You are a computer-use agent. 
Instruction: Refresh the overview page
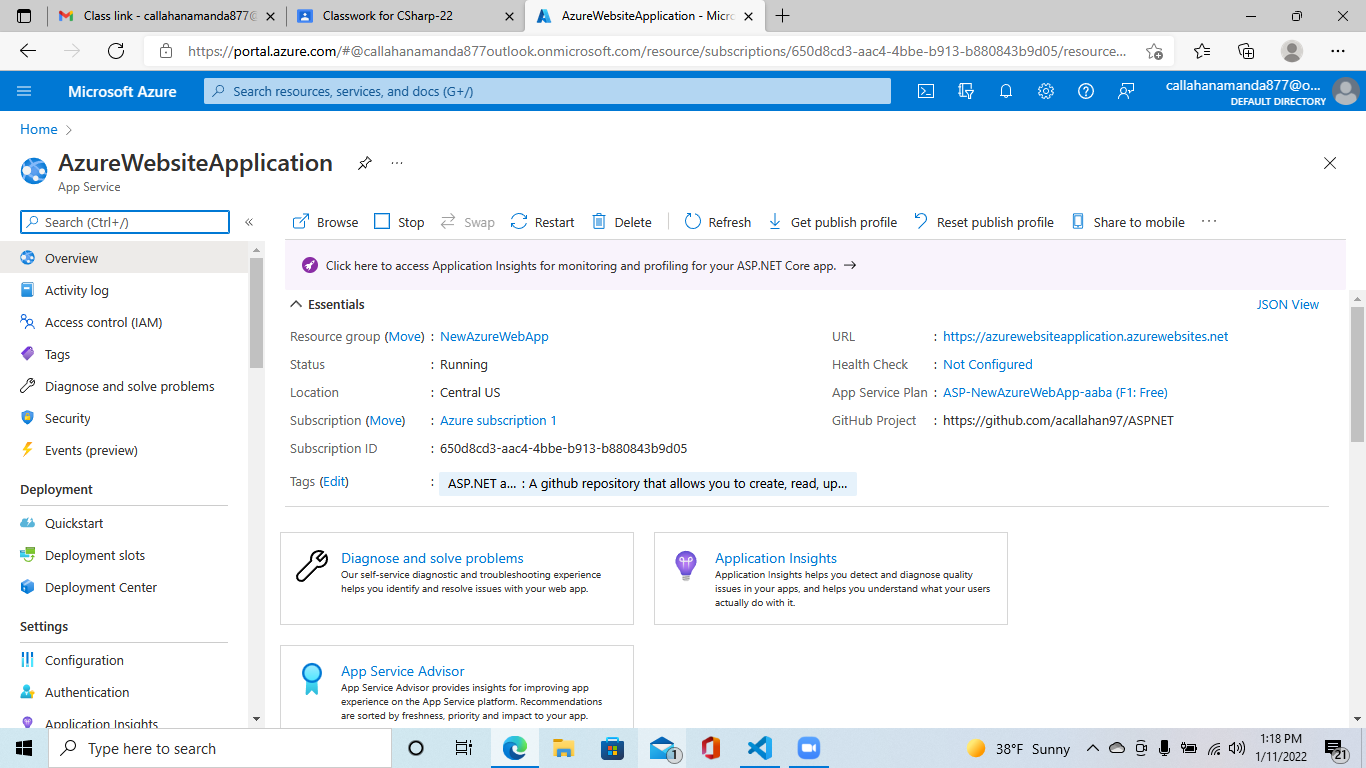click(718, 222)
